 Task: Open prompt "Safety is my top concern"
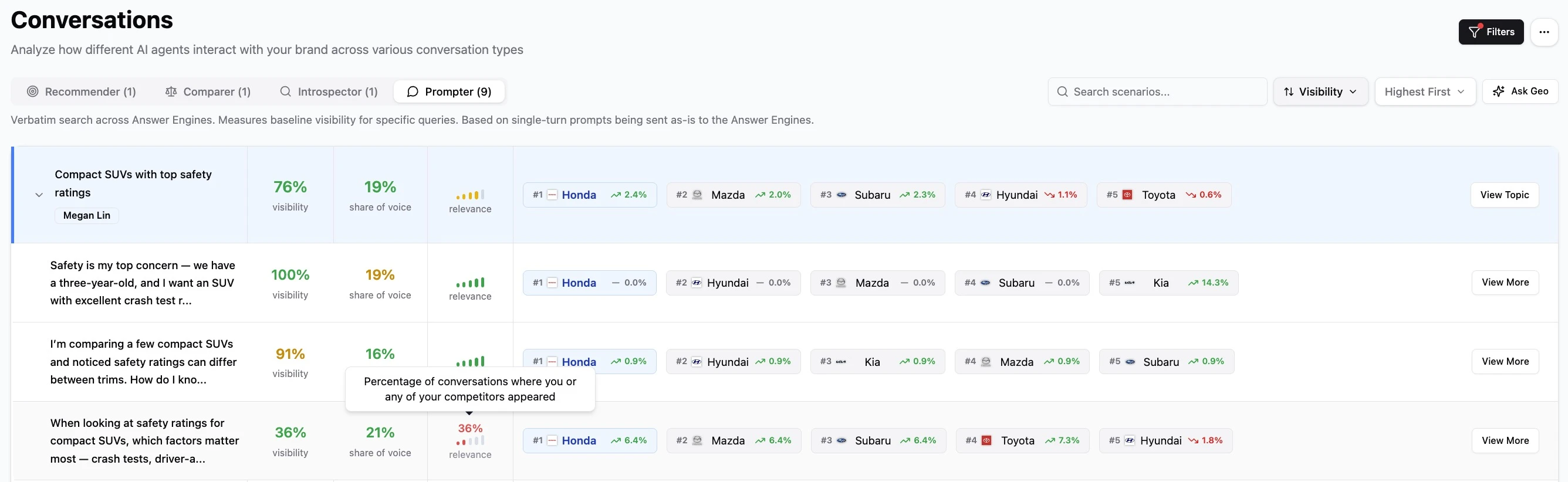(x=143, y=283)
